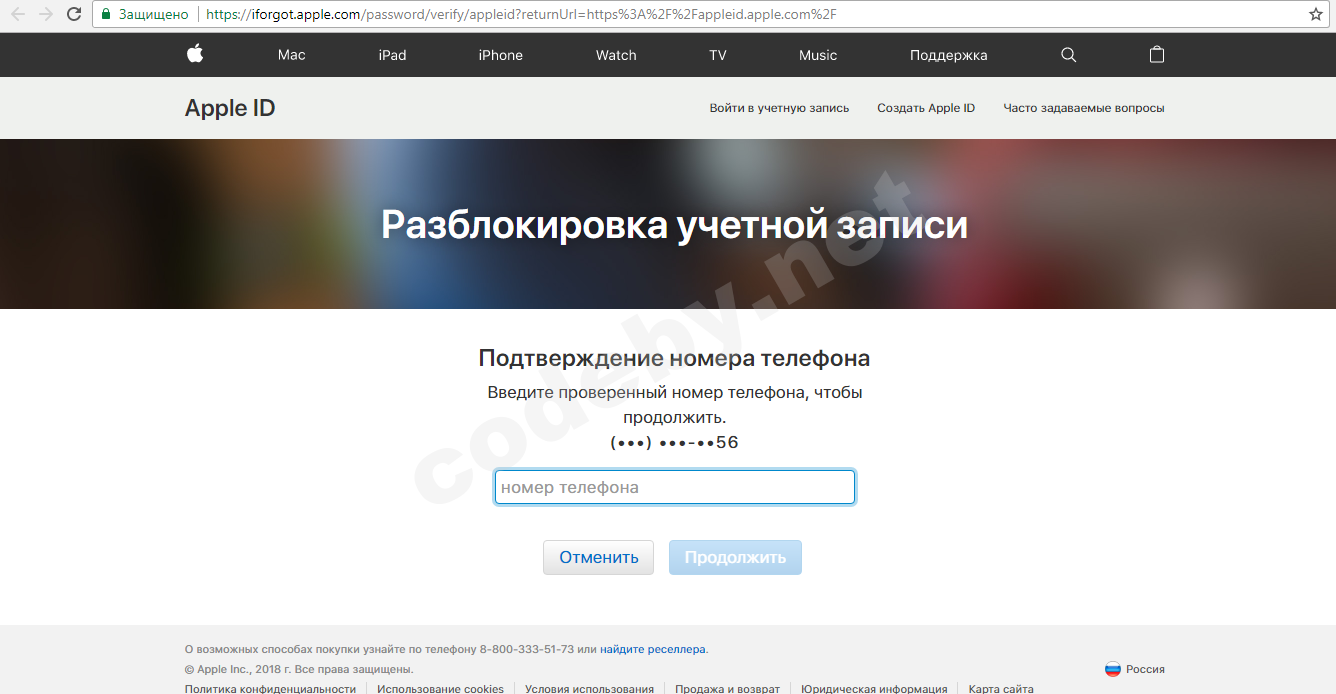The height and width of the screenshot is (694, 1336).
Task: Open the iPad menu item
Action: click(392, 55)
